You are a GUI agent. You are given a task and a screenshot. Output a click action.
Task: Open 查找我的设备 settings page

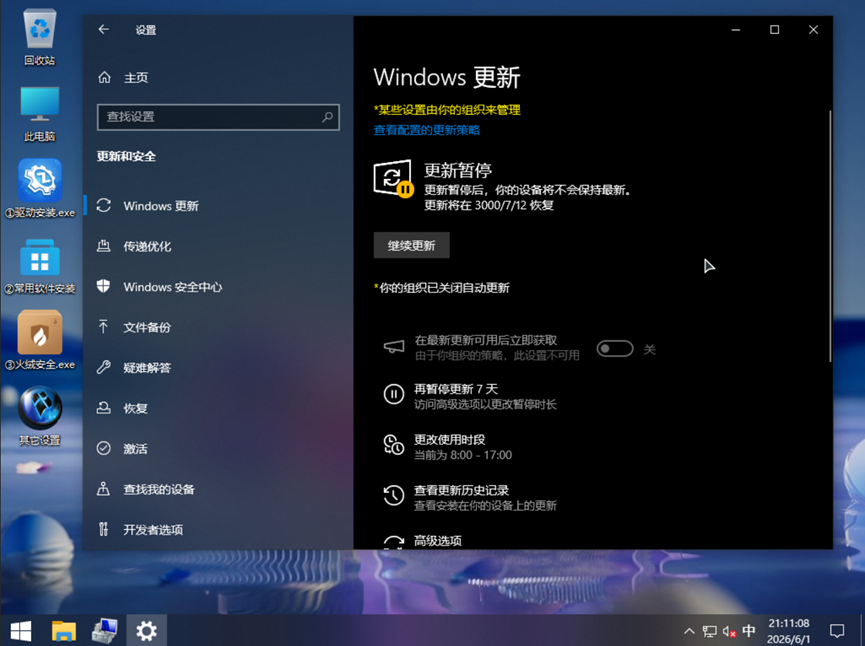218,489
